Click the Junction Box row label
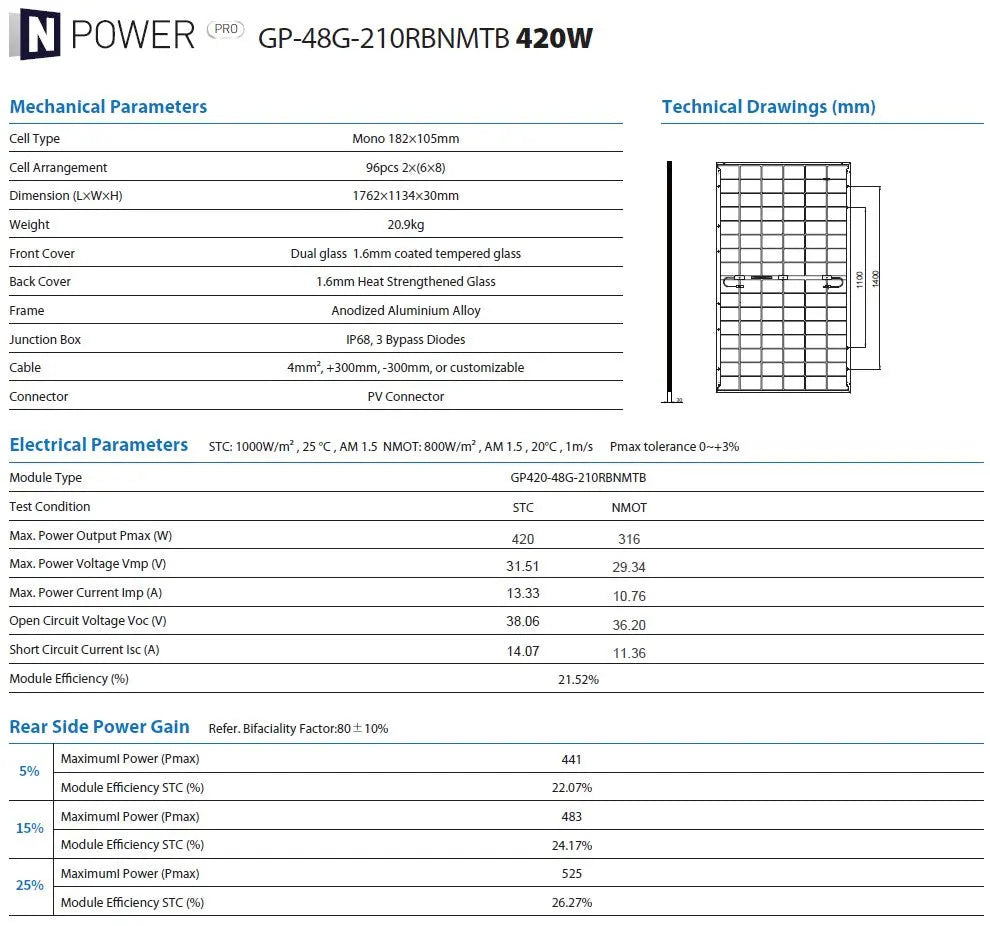Viewport: 990px width, 926px height. coord(45,340)
